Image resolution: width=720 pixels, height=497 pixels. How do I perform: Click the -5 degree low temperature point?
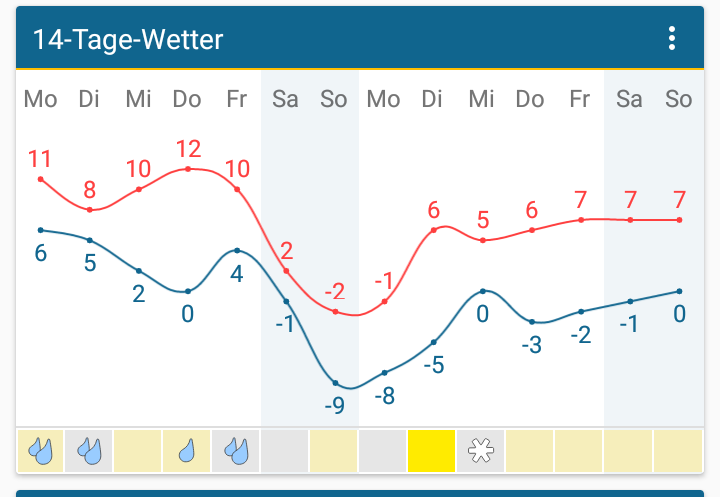(x=433, y=342)
